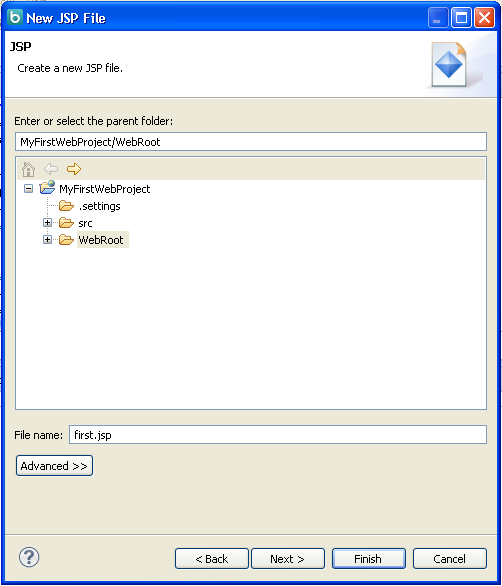
Task: Go to Next wizard page
Action: coord(288,559)
